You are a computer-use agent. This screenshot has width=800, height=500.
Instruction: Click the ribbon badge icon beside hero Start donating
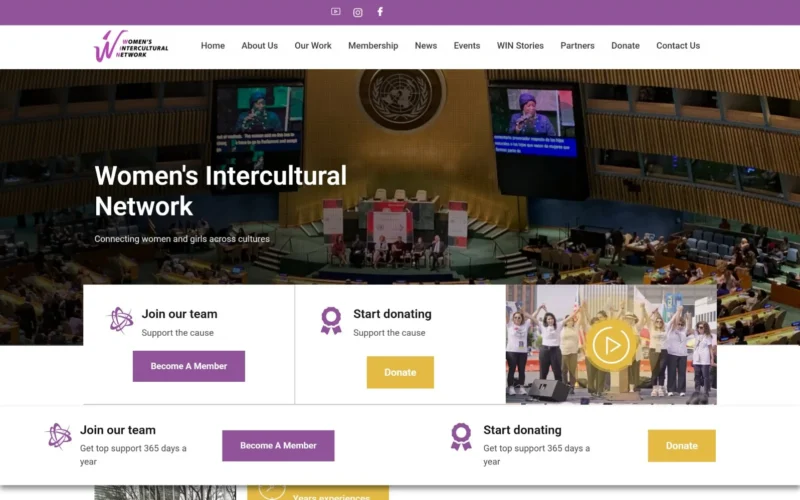point(331,320)
